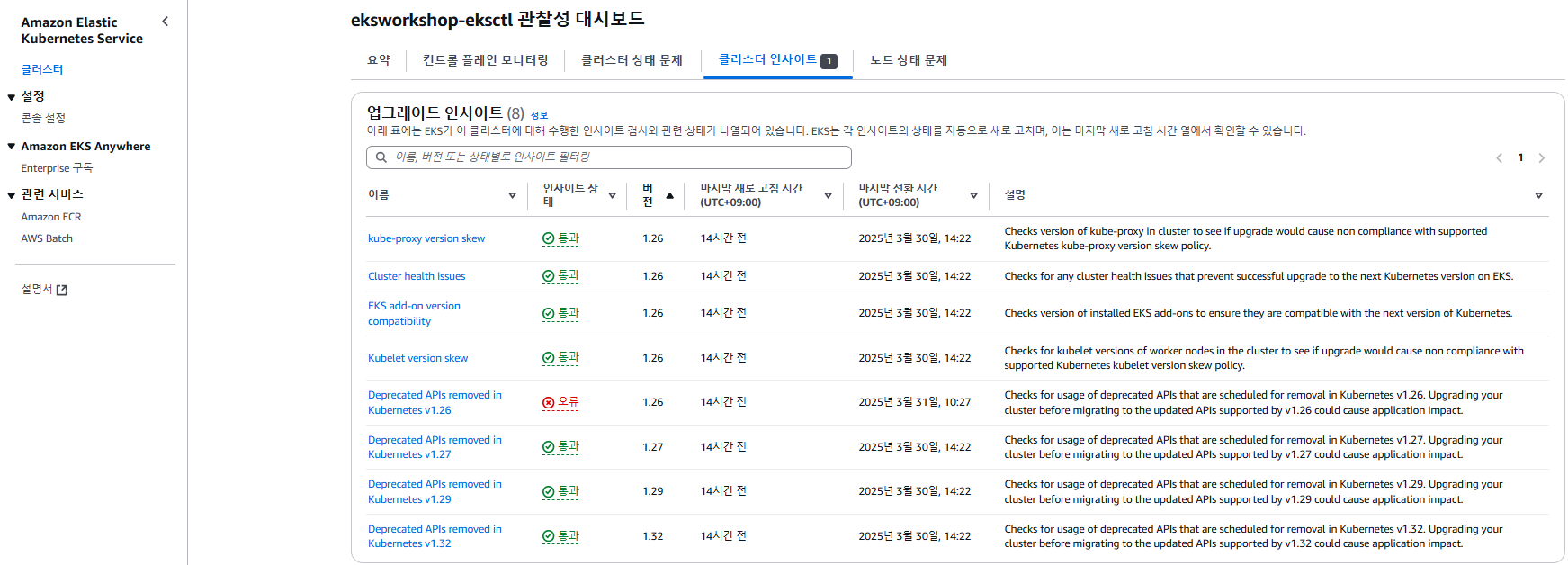Open the kube-proxy version skew insight
1568x565 pixels.
pos(426,238)
